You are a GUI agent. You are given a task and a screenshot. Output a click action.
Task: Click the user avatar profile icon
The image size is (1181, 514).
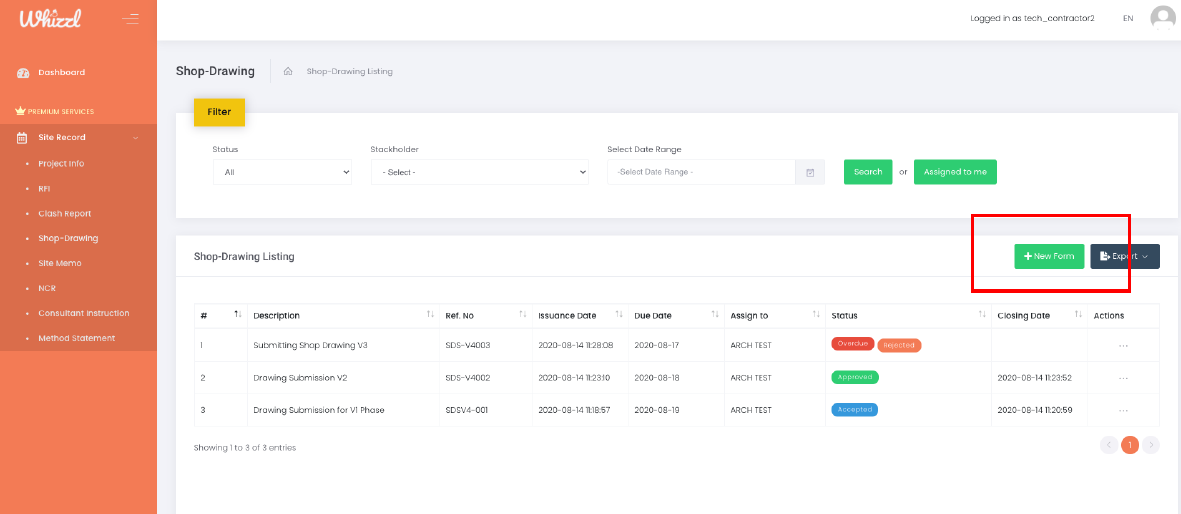(1162, 17)
